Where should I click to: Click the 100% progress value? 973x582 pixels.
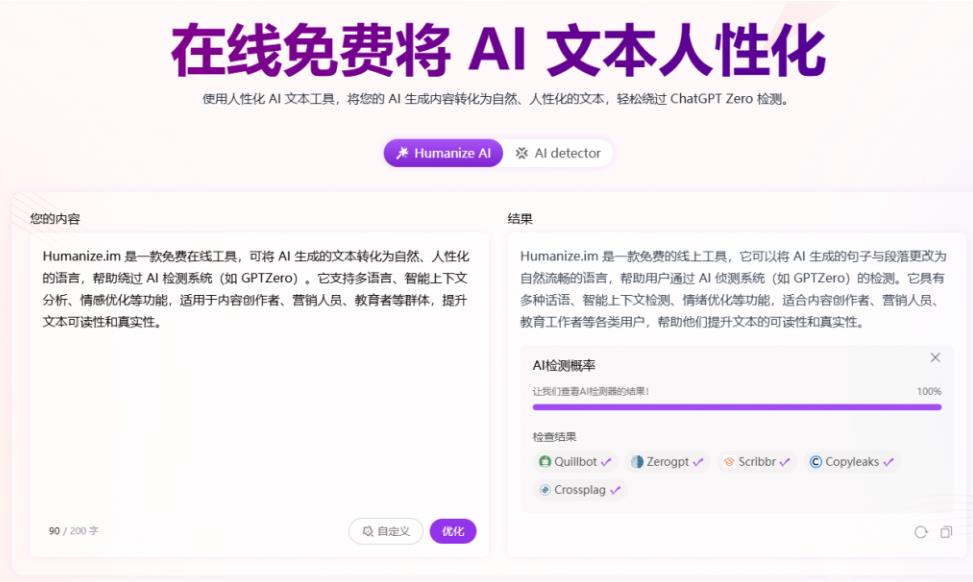click(929, 391)
